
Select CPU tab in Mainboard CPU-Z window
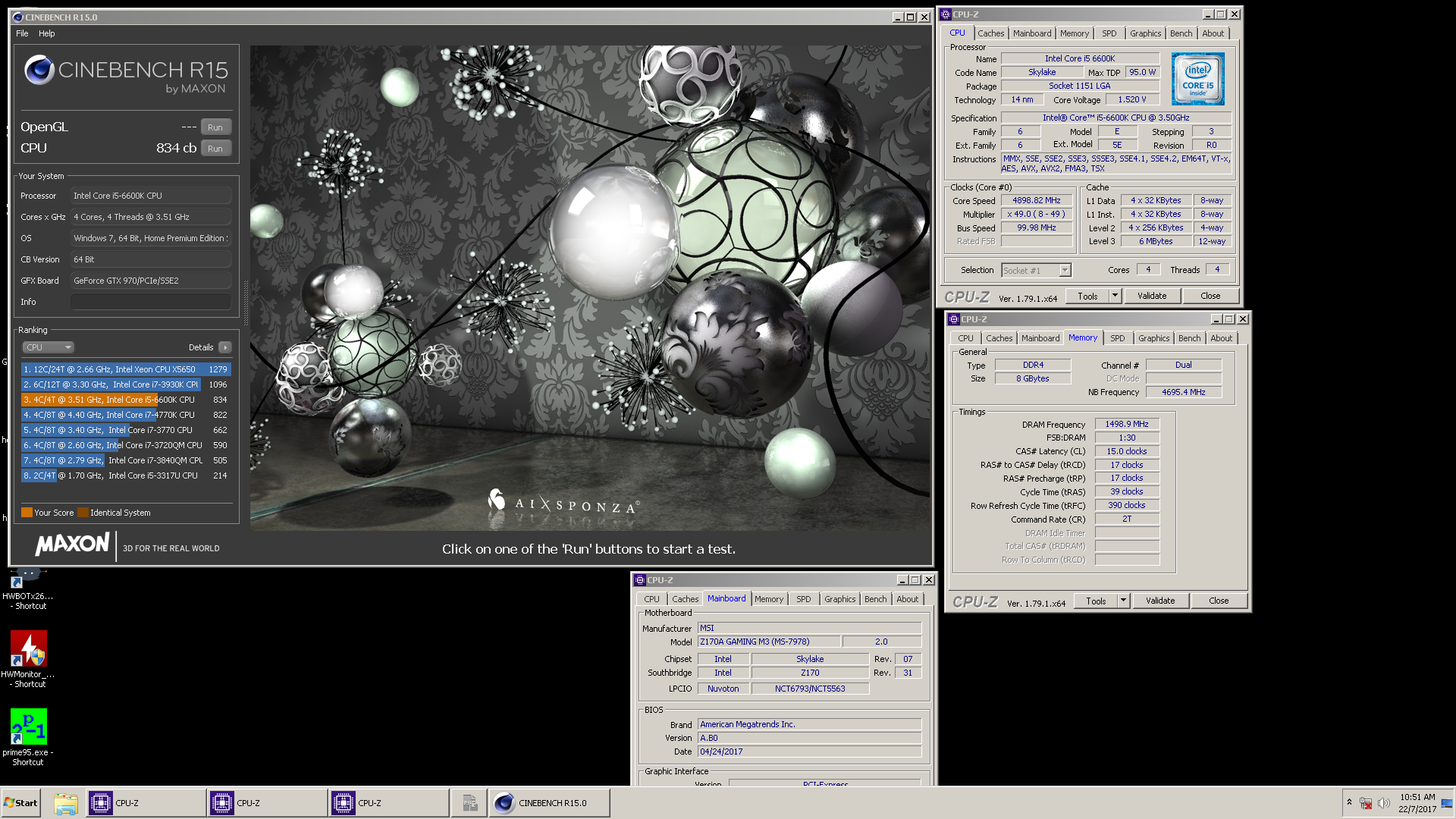pos(651,599)
